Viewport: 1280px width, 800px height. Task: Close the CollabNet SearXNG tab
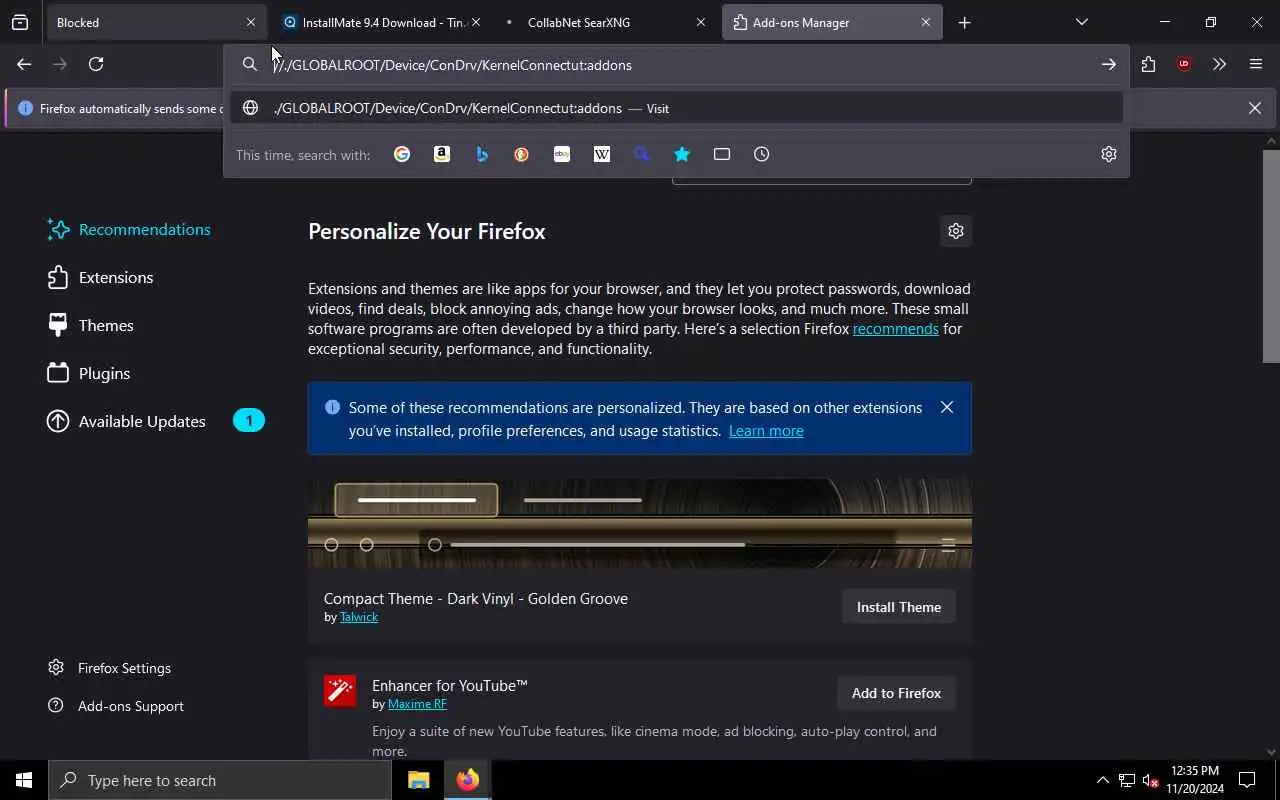[700, 22]
